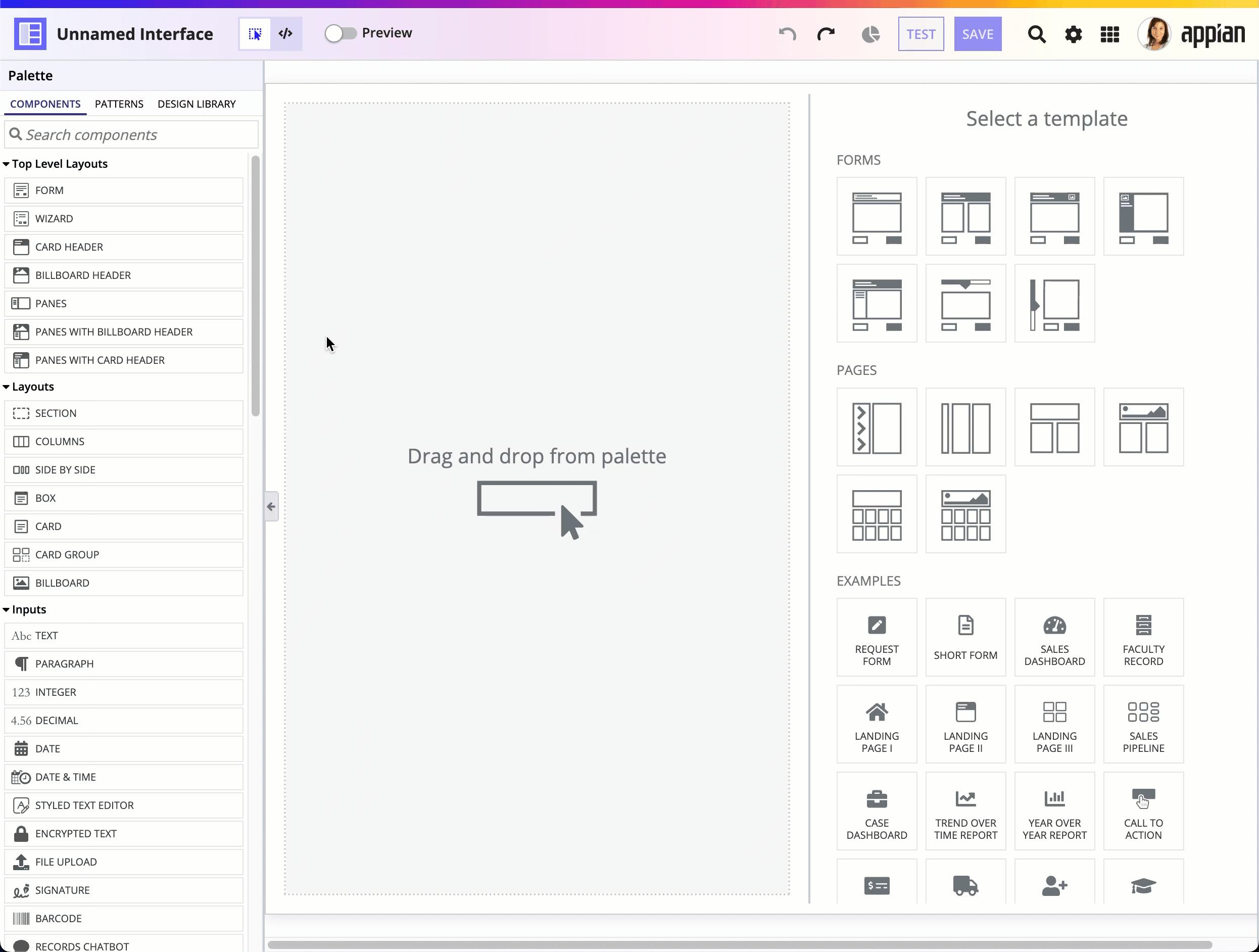Choose the CARD GROUP component
The height and width of the screenshot is (952, 1259).
click(x=123, y=554)
